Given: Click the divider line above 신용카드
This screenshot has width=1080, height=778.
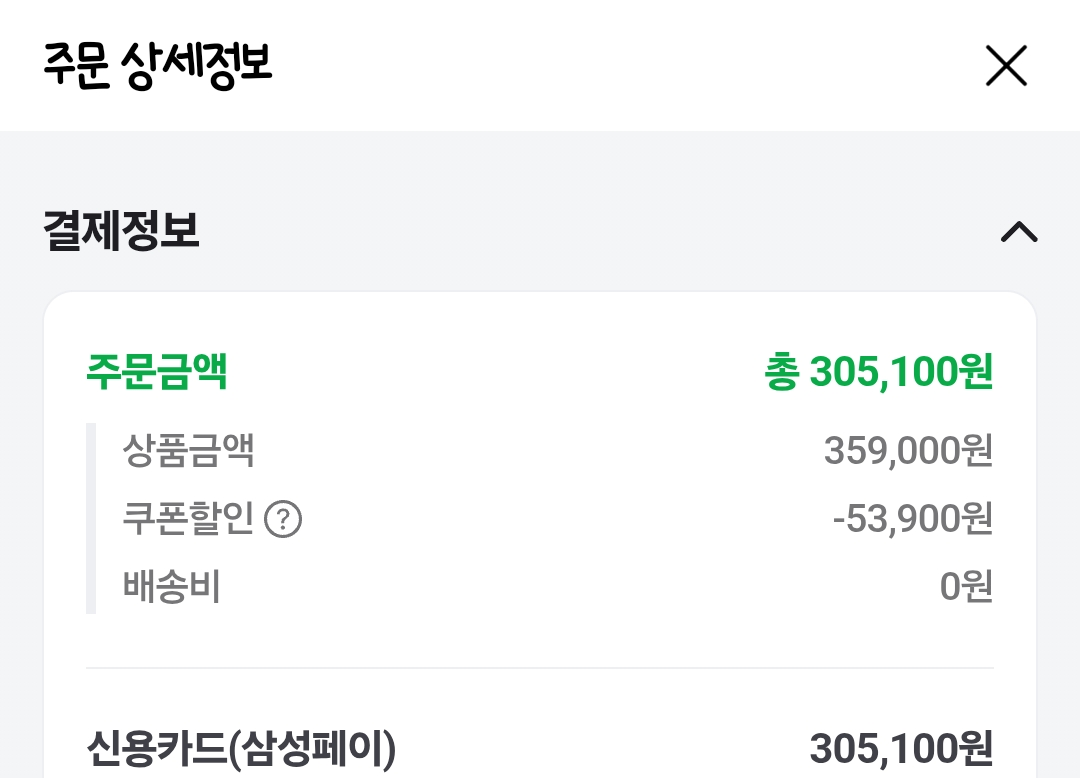Looking at the screenshot, I should 540,668.
